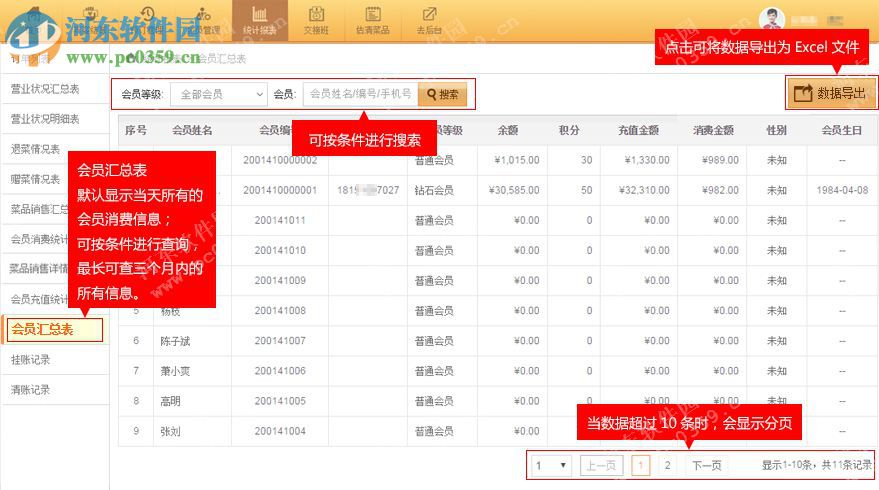The height and width of the screenshot is (490, 879).
Task: Go to page 2 in pagination
Action: pyautogui.click(x=667, y=465)
